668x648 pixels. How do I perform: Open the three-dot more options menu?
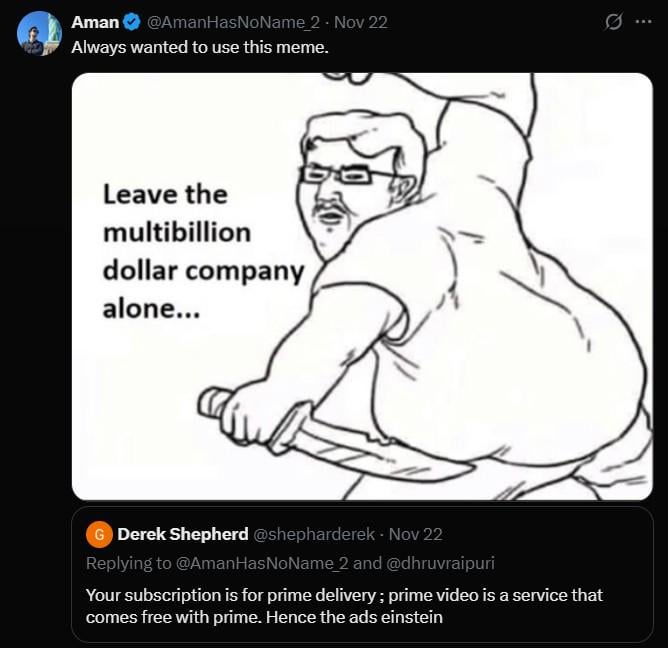[643, 22]
